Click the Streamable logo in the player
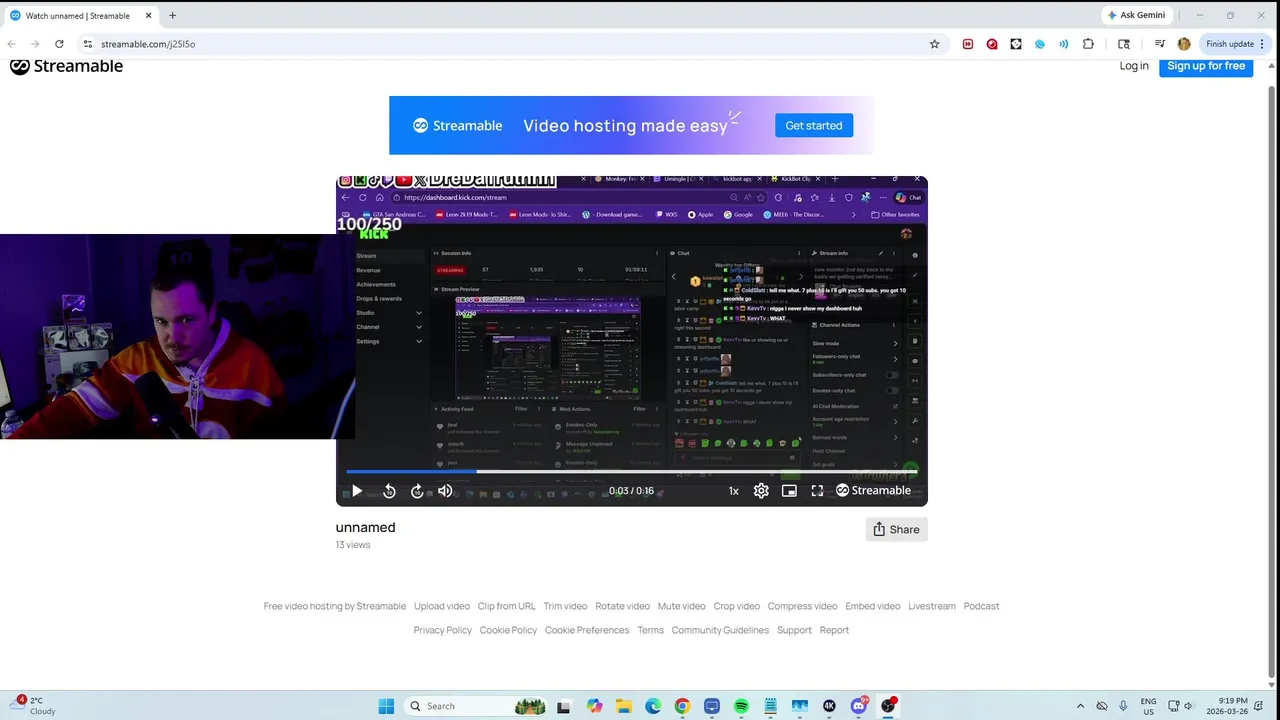Image resolution: width=1280 pixels, height=720 pixels. [x=873, y=490]
